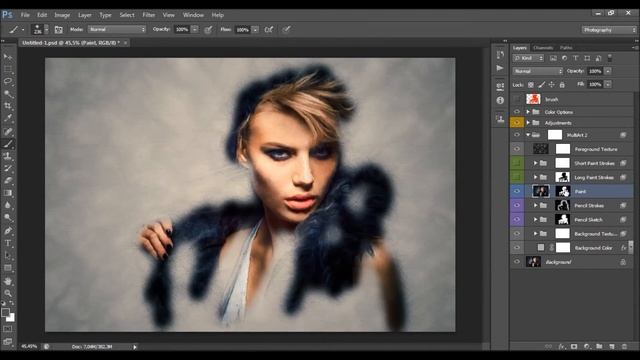Switch to the Paths tab
Viewport: 640px width, 360px height.
[566, 48]
